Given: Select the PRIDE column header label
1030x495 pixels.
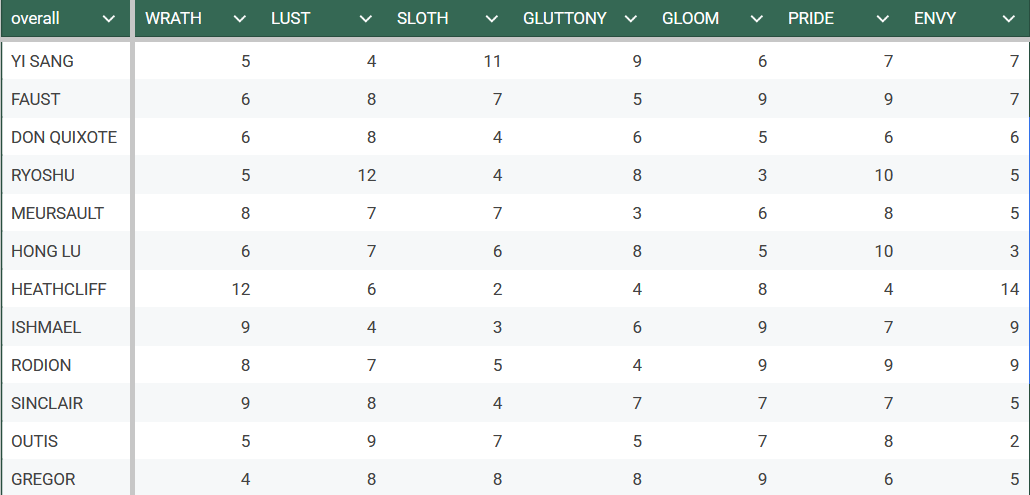Looking at the screenshot, I should [x=811, y=18].
